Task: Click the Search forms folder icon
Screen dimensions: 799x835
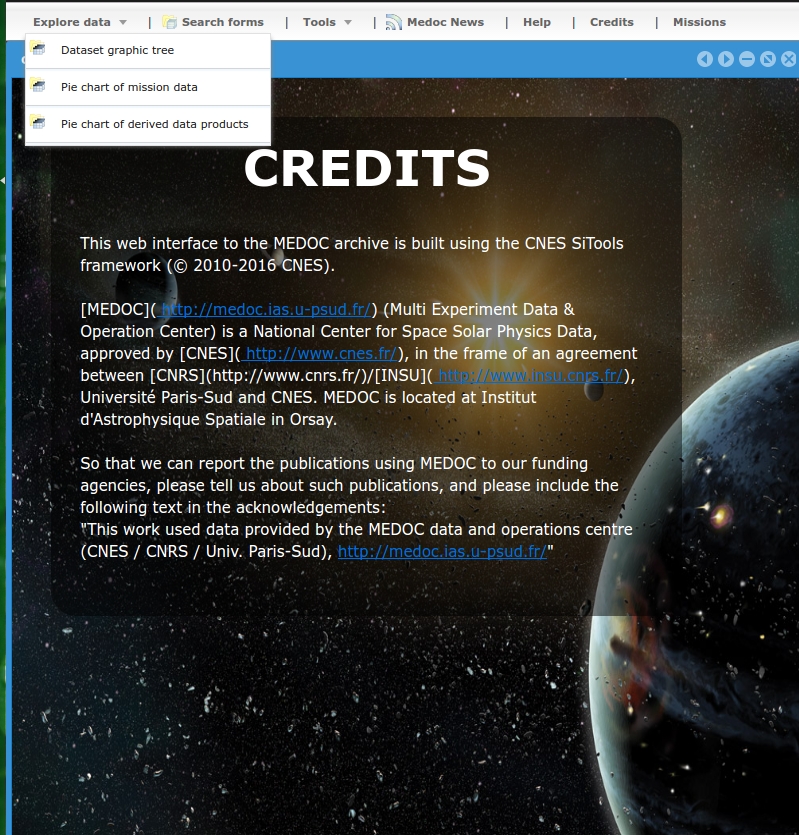Action: (169, 22)
